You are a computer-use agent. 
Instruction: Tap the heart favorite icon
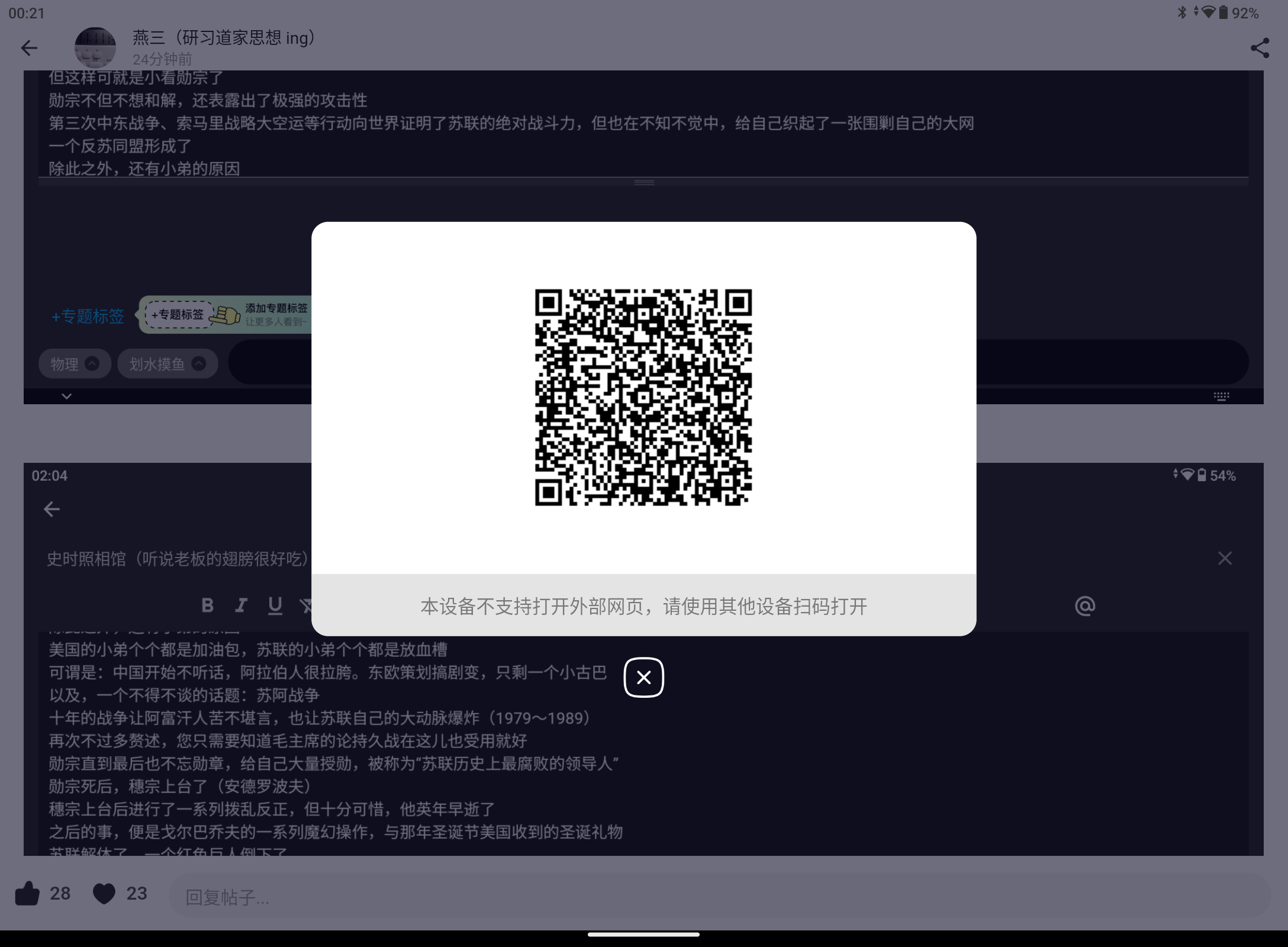[104, 893]
